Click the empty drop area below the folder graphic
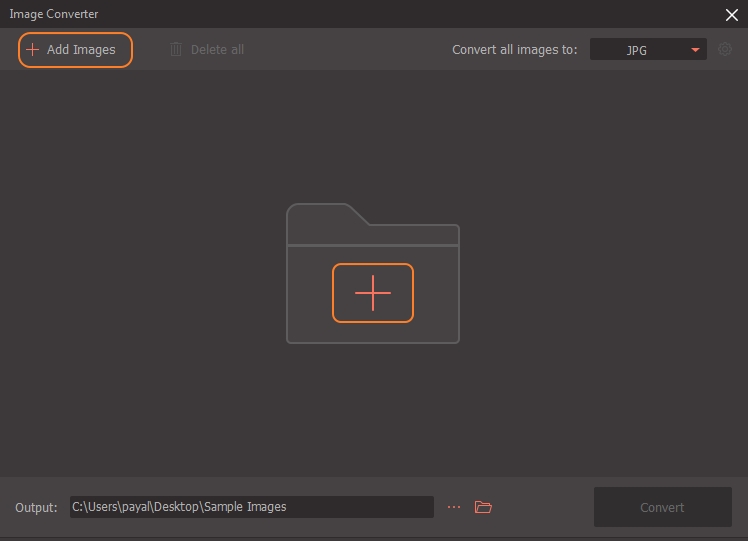Viewport: 748px width, 541px height. click(x=372, y=410)
